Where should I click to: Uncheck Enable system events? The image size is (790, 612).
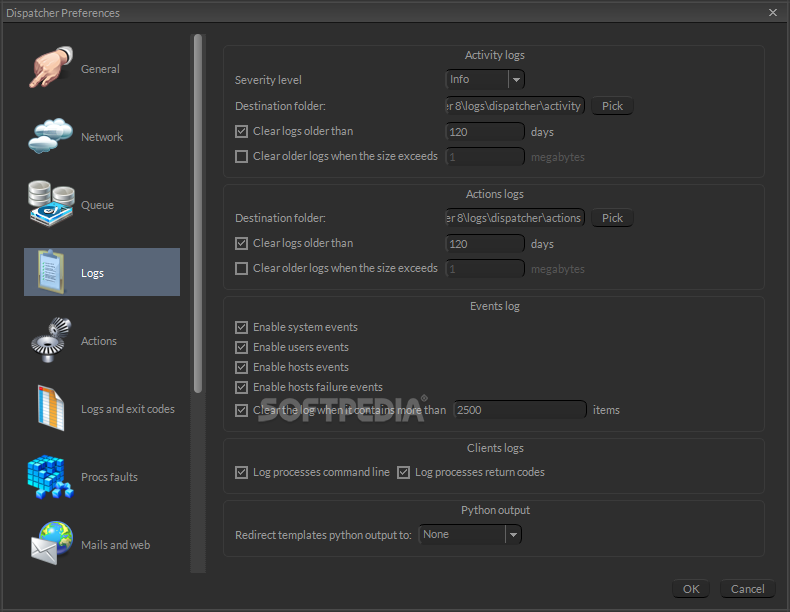(241, 327)
